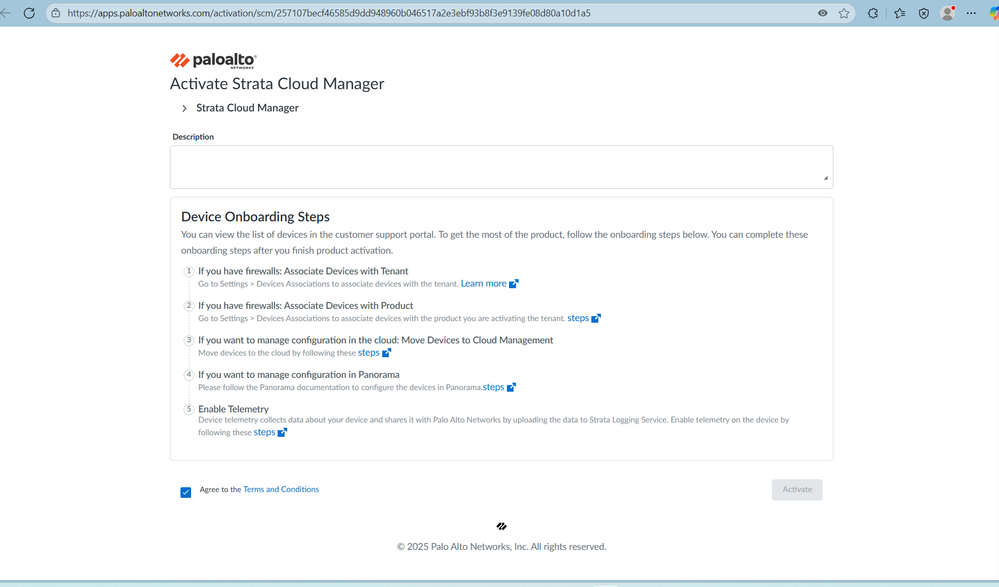Click external link icon for Panorama steps
Screen dimensions: 999x587
click(511, 387)
